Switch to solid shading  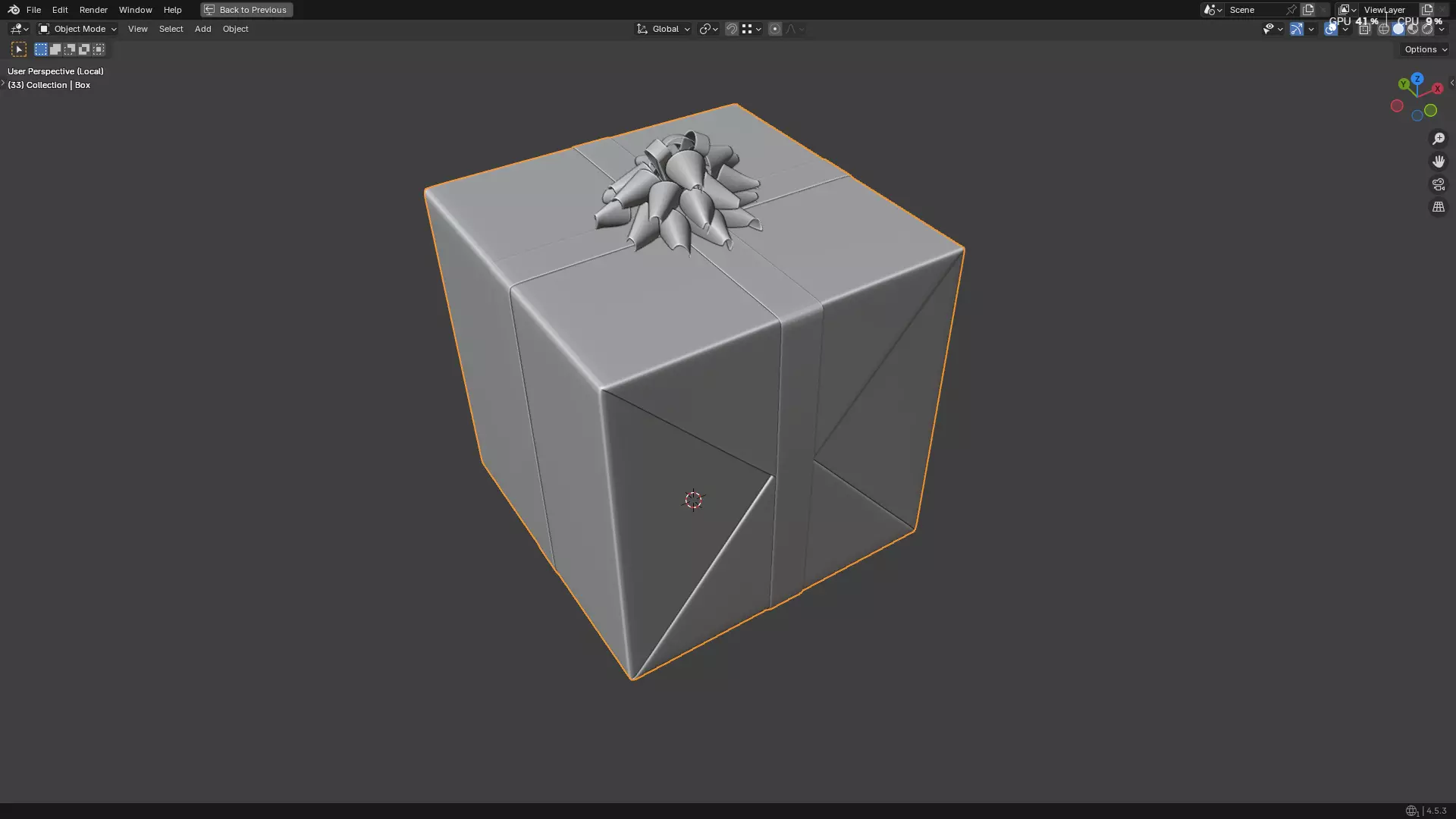pyautogui.click(x=1398, y=29)
